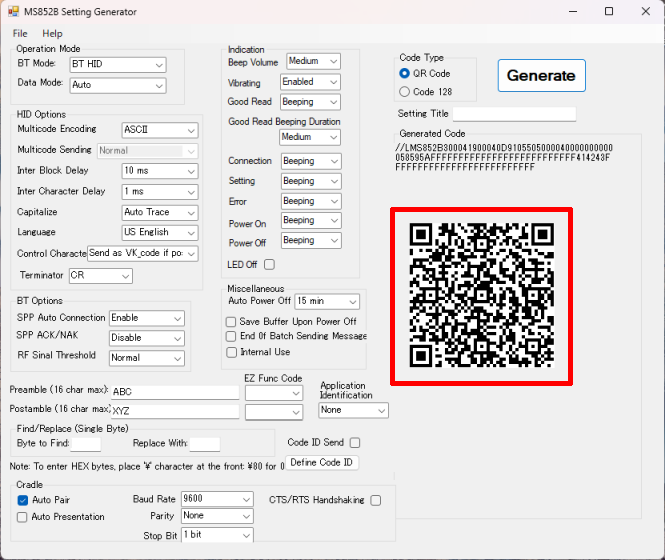Click the Preamble input field
The image size is (665, 560).
pyautogui.click(x=174, y=391)
